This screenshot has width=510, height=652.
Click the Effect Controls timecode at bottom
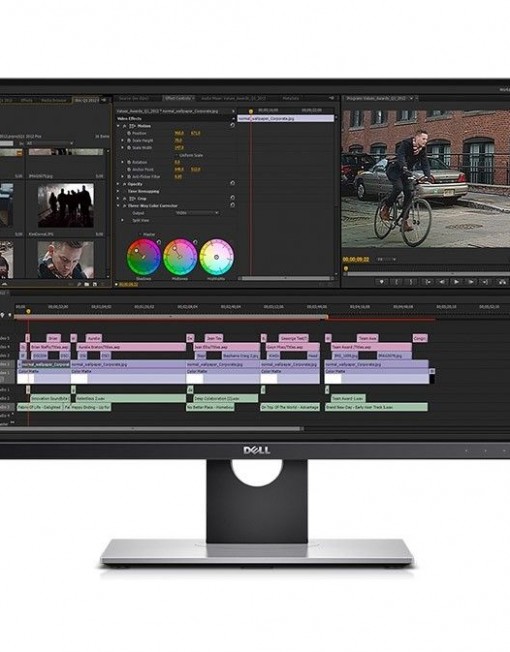pyautogui.click(x=128, y=284)
